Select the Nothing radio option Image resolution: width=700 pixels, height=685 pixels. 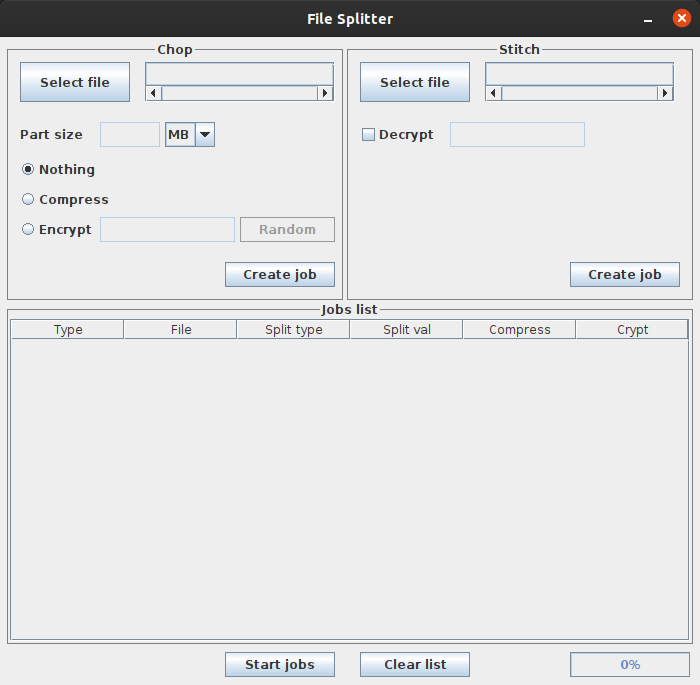tap(28, 170)
